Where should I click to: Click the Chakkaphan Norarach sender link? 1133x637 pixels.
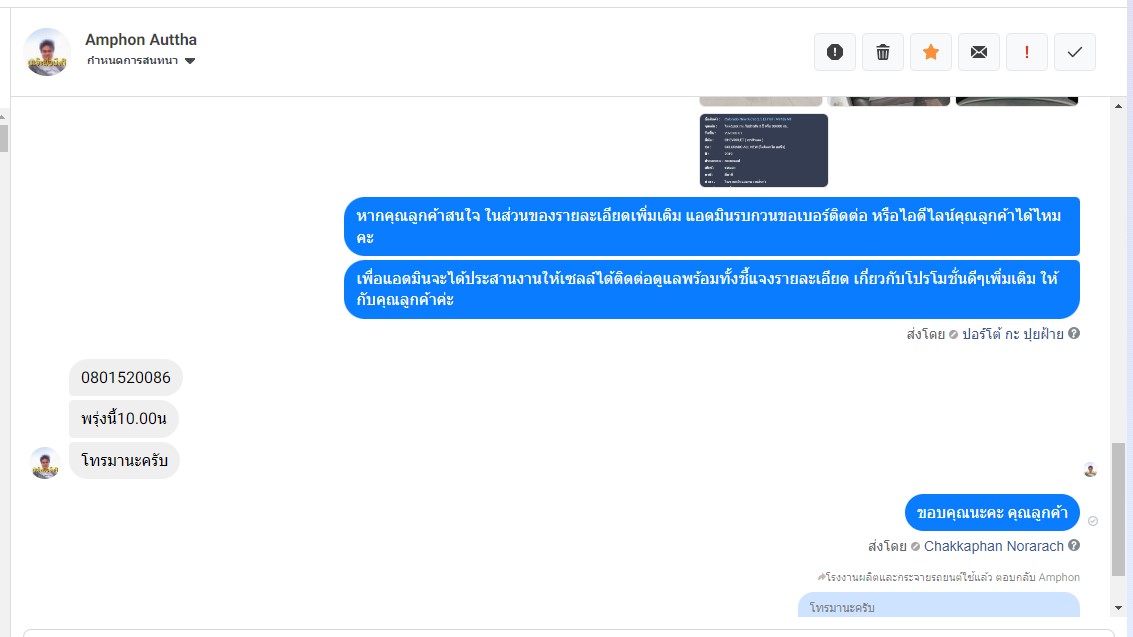click(994, 546)
